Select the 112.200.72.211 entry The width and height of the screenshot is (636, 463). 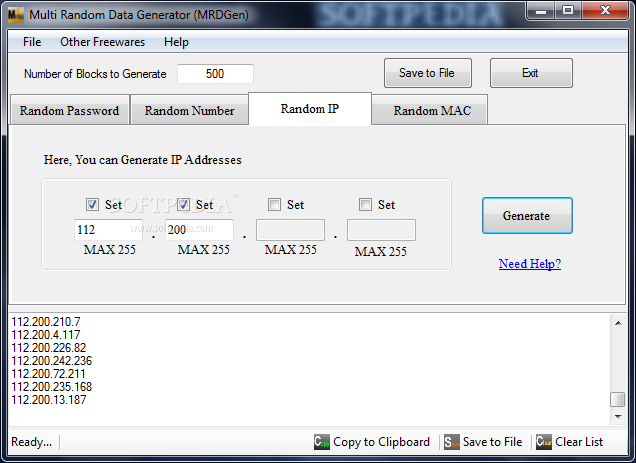tap(49, 374)
